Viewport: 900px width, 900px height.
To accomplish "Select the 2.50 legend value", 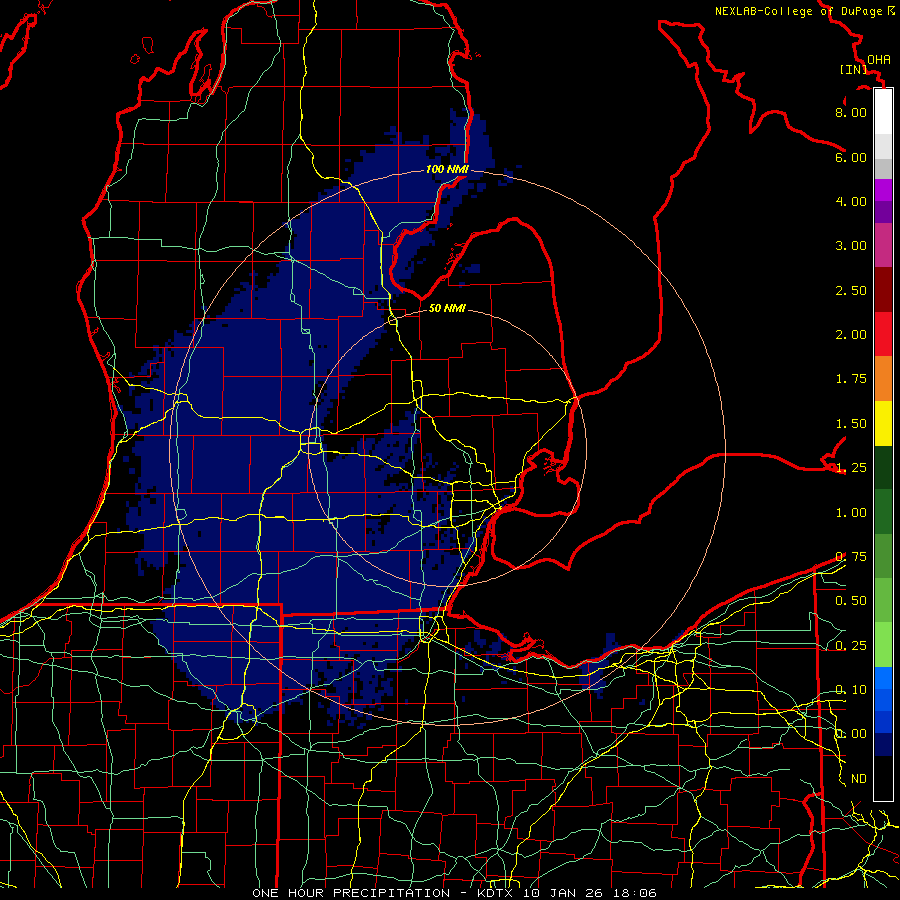I will pos(851,290).
